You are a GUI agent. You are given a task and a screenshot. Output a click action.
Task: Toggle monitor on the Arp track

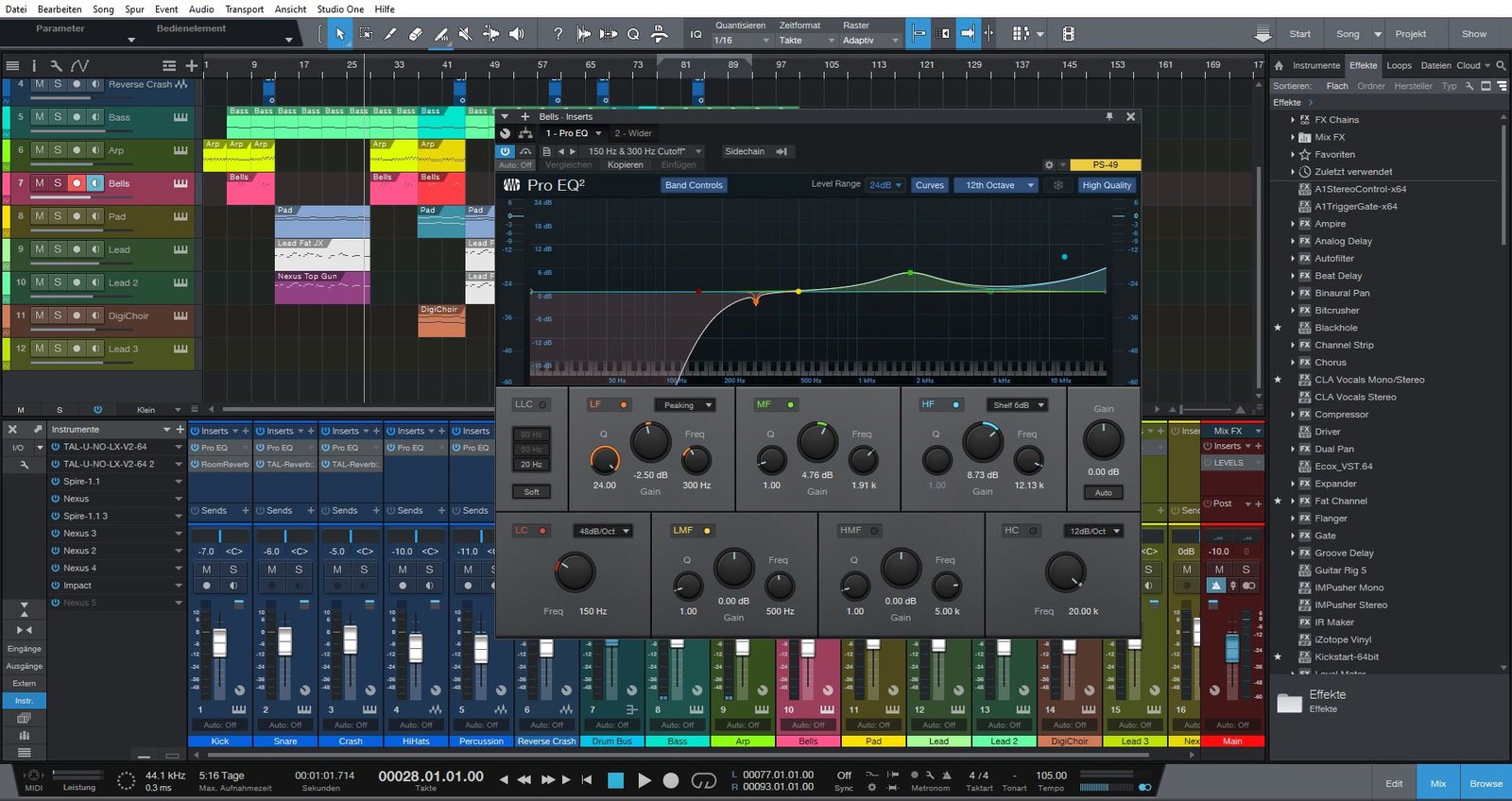(95, 150)
